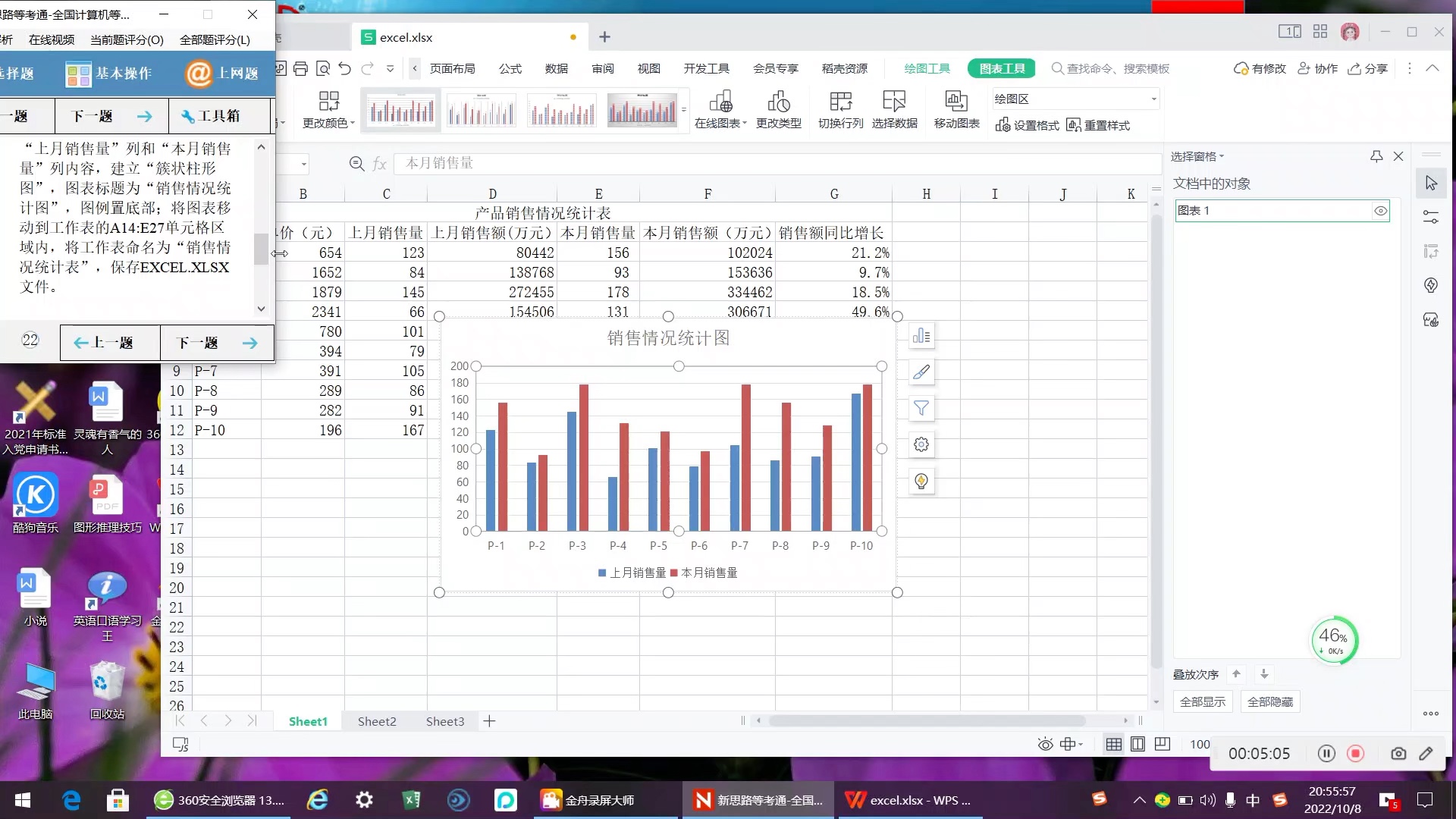The height and width of the screenshot is (819, 1456).
Task: Take a screenshot with recorder camera icon
Action: [x=1398, y=754]
